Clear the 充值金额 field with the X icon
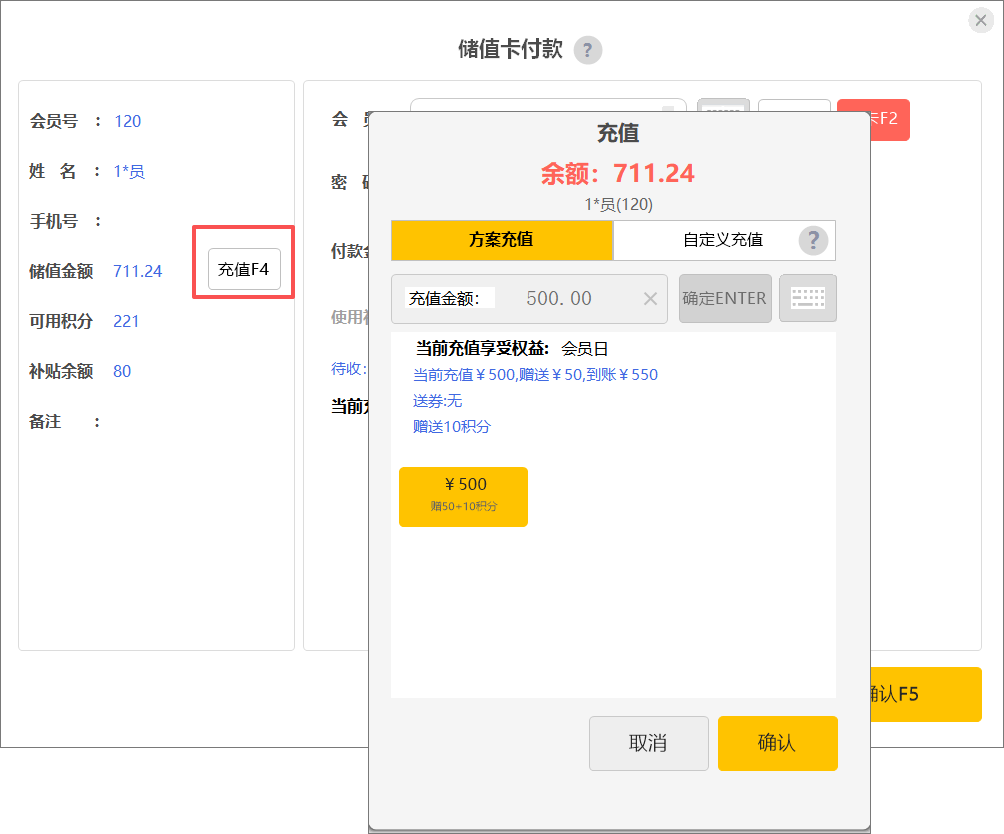 (x=650, y=299)
